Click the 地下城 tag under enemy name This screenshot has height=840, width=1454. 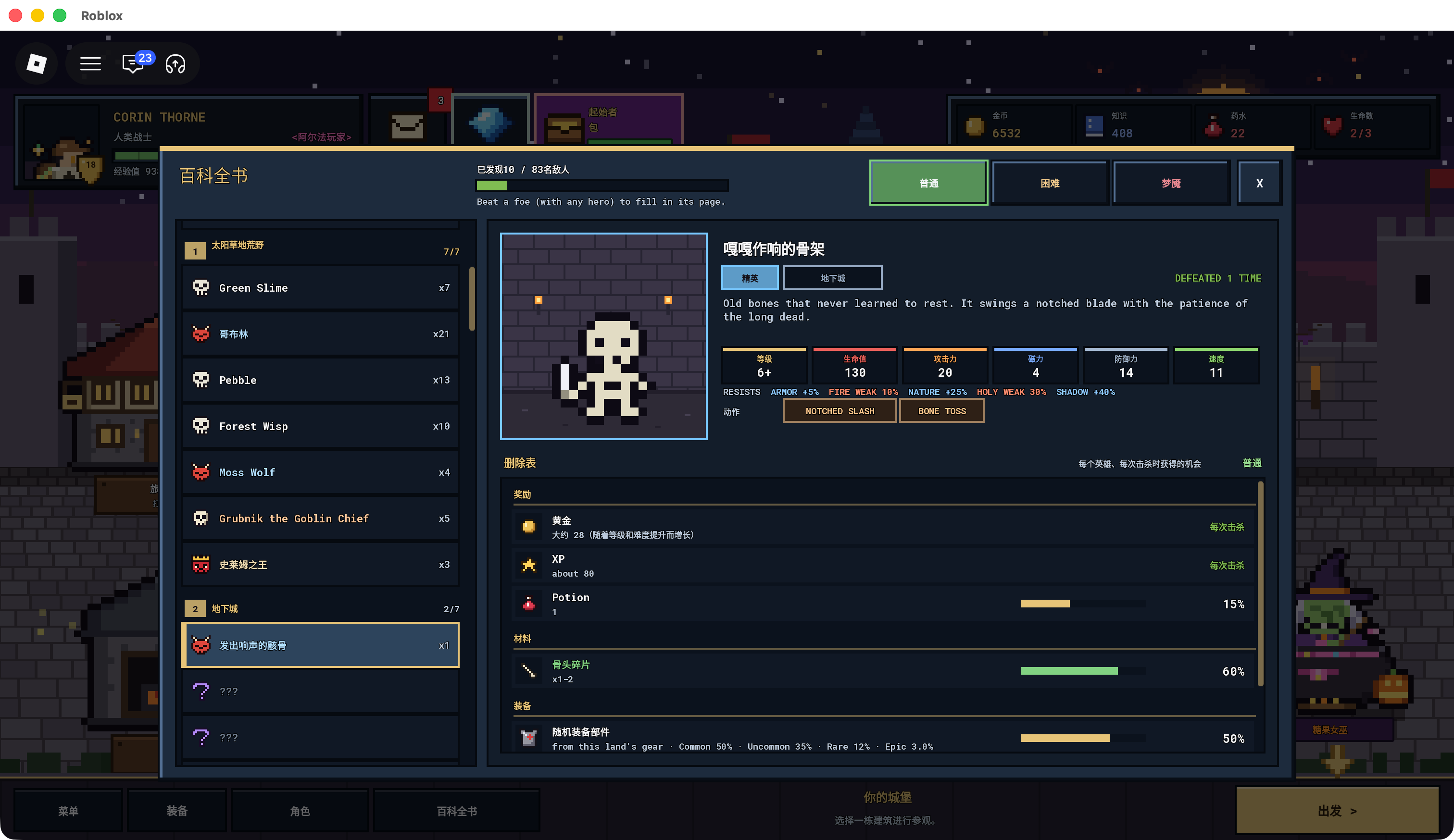(833, 278)
